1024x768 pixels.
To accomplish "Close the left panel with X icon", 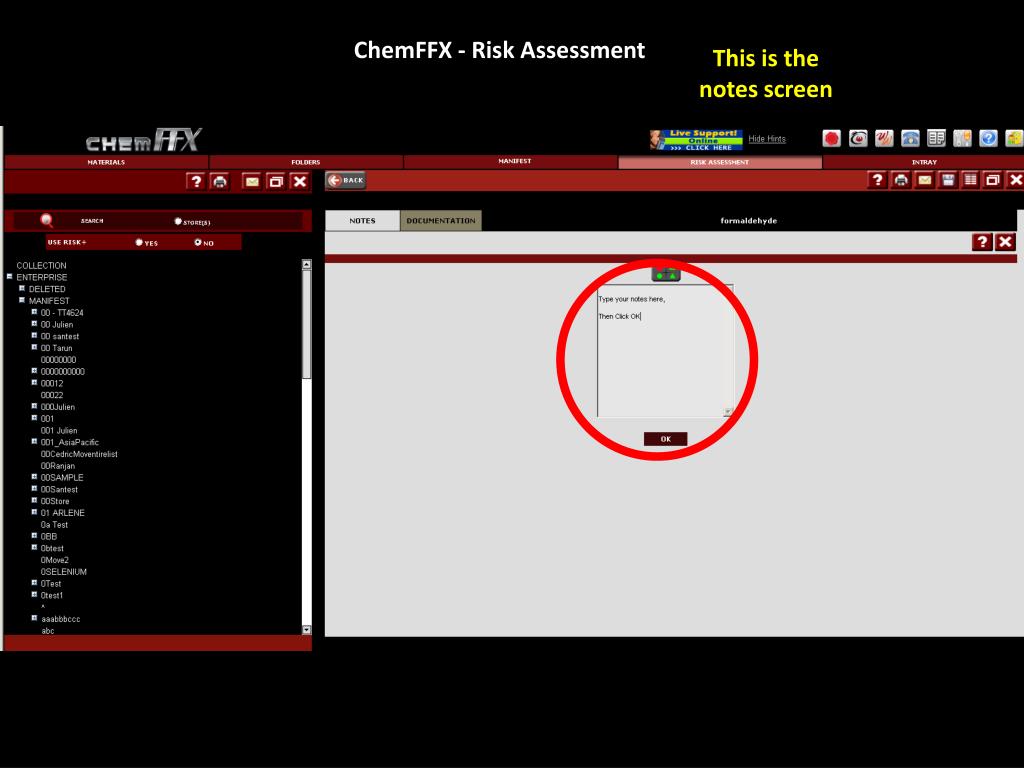I will point(300,182).
